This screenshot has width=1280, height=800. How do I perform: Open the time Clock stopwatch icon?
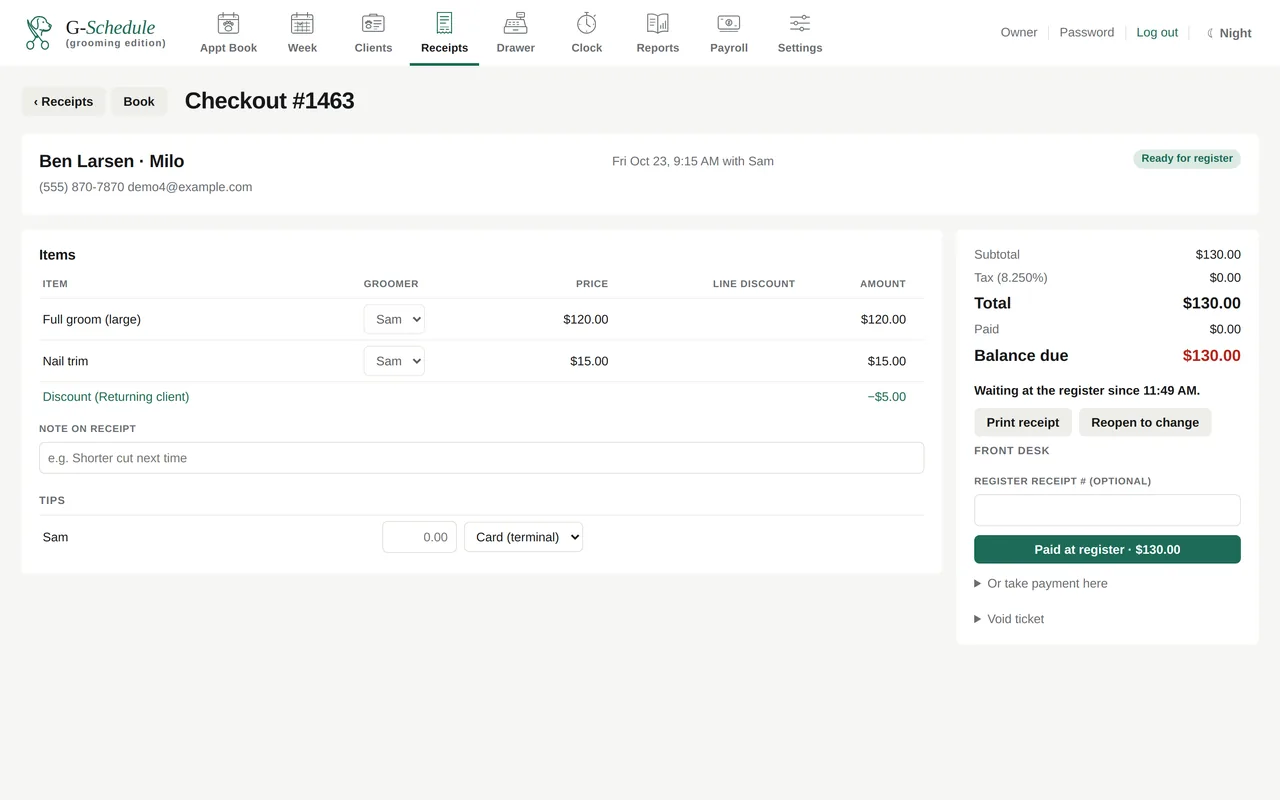coord(587,23)
